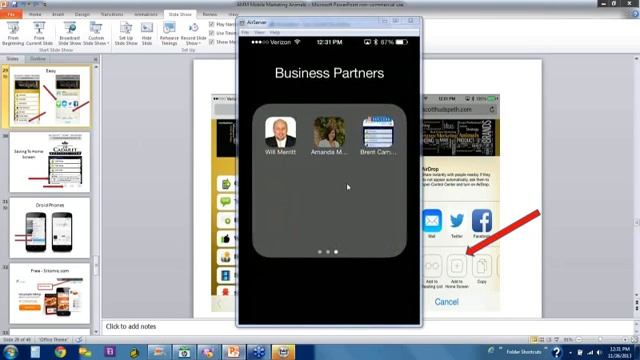The width and height of the screenshot is (640, 360).
Task: Tap the Brent Cam... app icon
Action: click(x=378, y=132)
